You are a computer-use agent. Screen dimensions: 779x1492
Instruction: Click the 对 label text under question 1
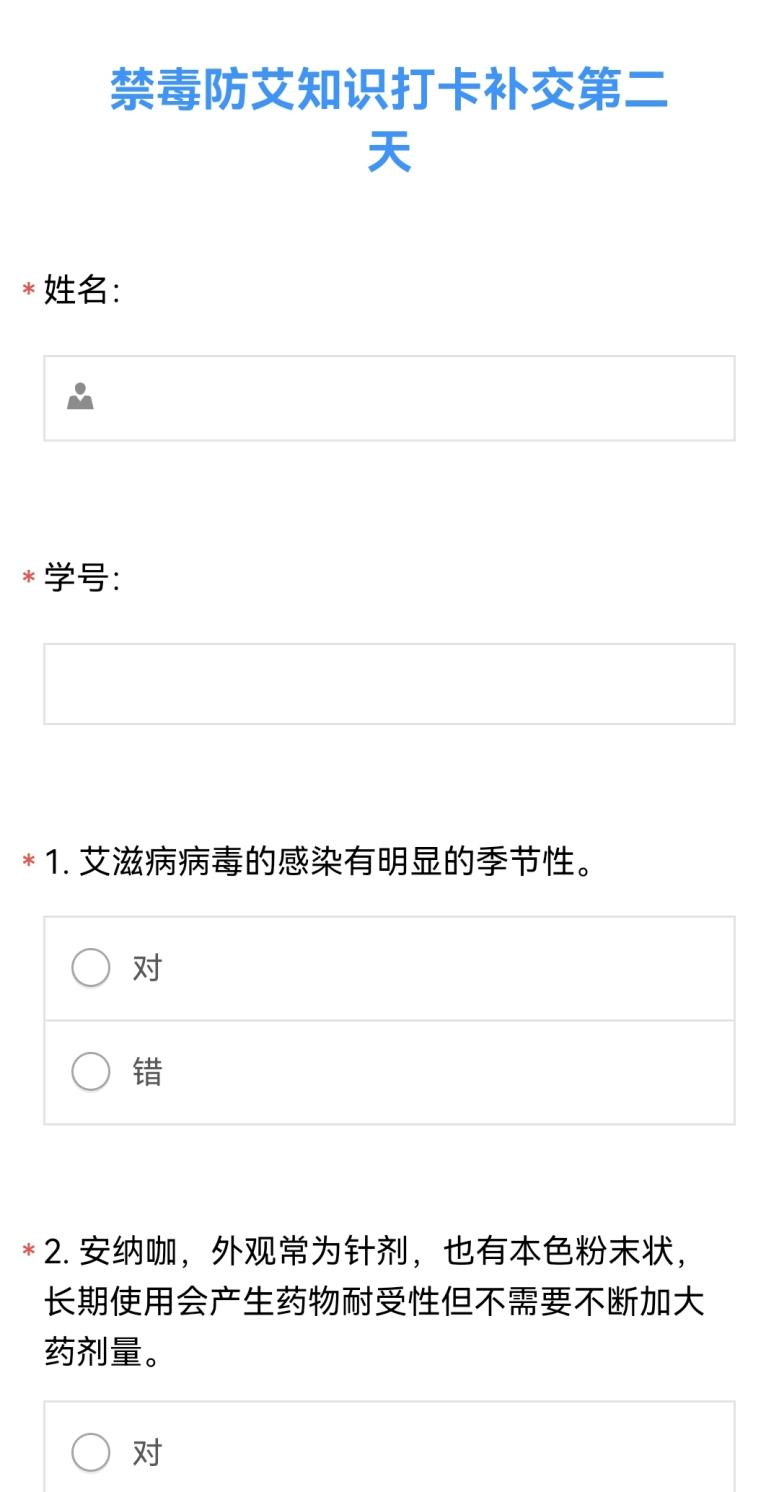(x=147, y=968)
